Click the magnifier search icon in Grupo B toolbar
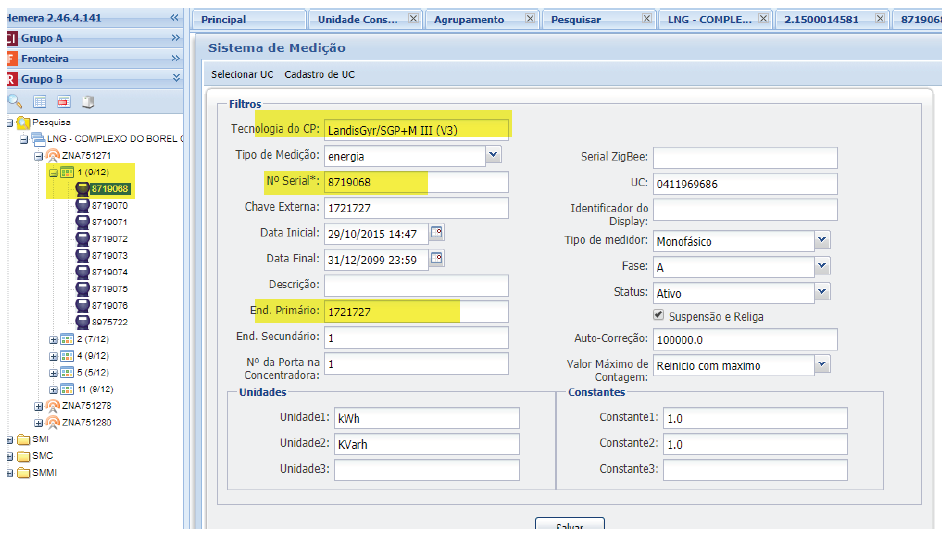The height and width of the screenshot is (534, 942). 14,101
